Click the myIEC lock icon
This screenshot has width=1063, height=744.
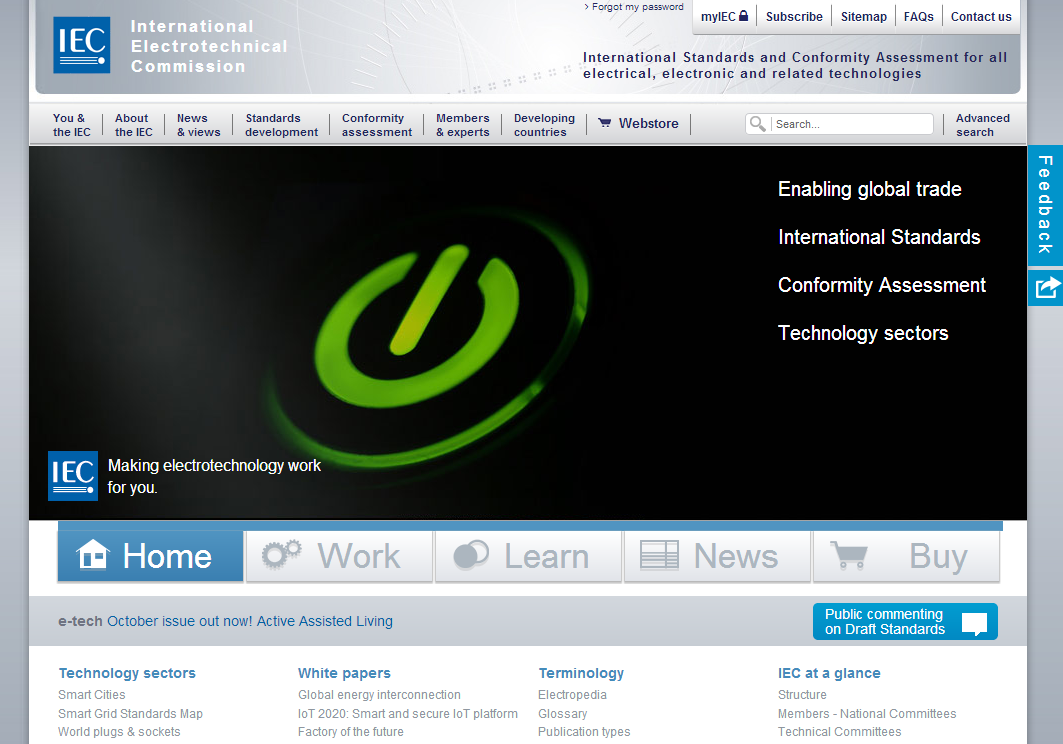pos(743,16)
